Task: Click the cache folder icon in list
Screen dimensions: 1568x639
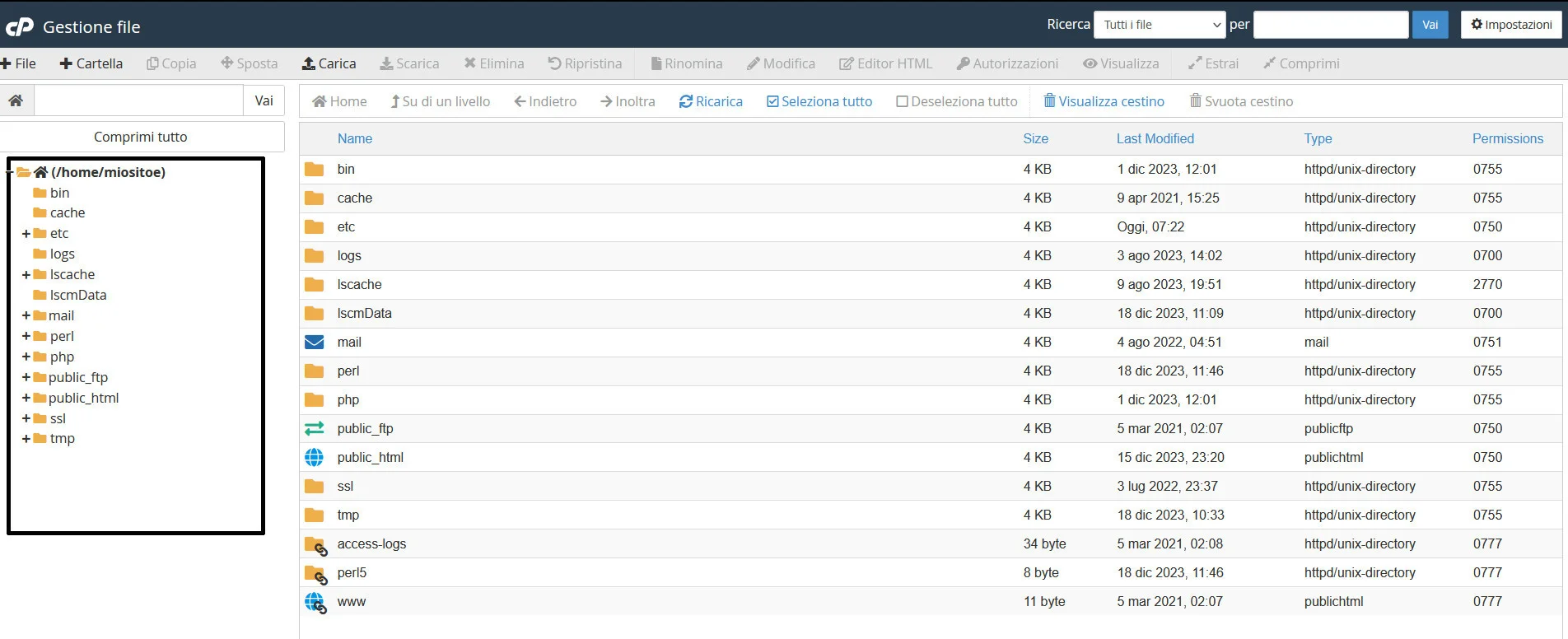Action: [x=315, y=198]
